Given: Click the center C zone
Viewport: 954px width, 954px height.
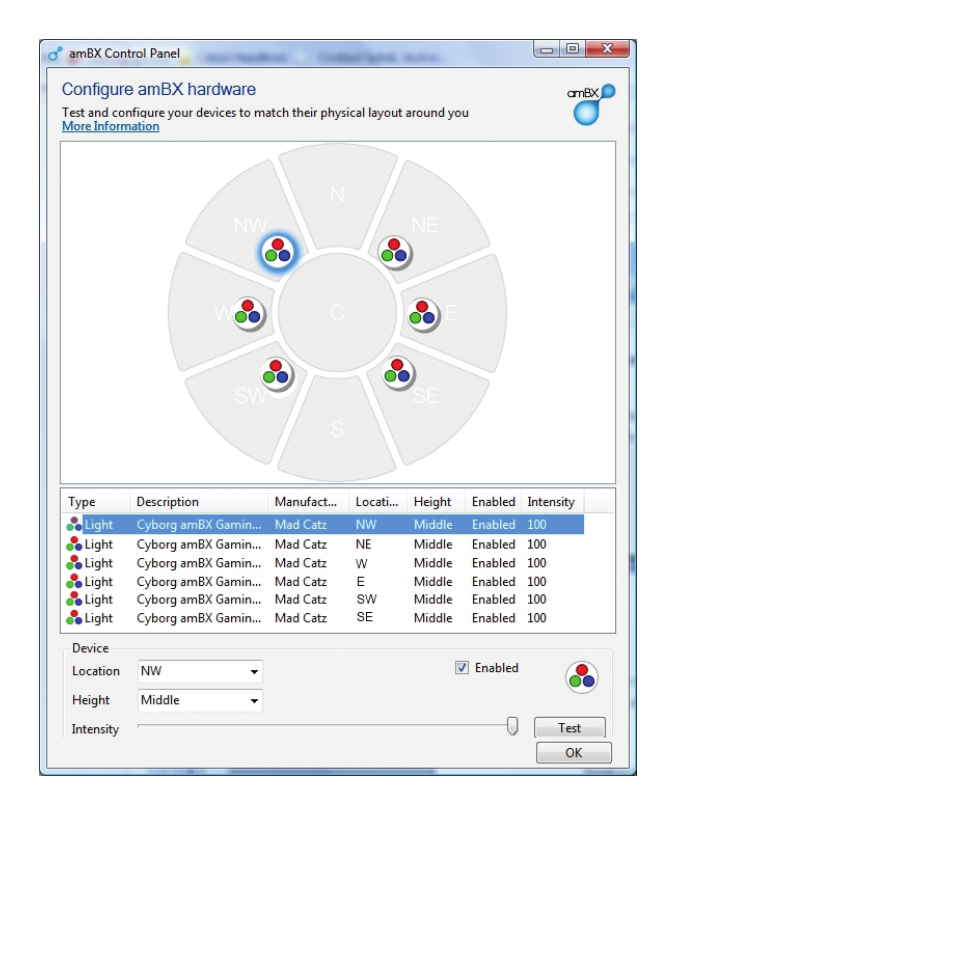Looking at the screenshot, I should click(337, 313).
